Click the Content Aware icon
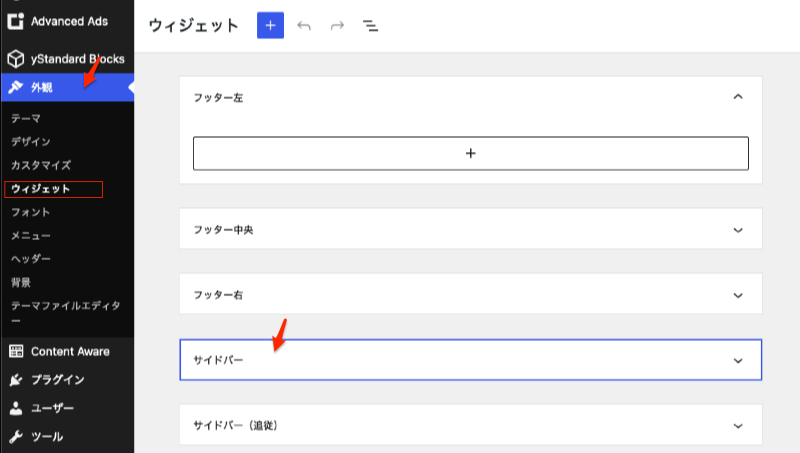The image size is (800, 453). point(16,351)
